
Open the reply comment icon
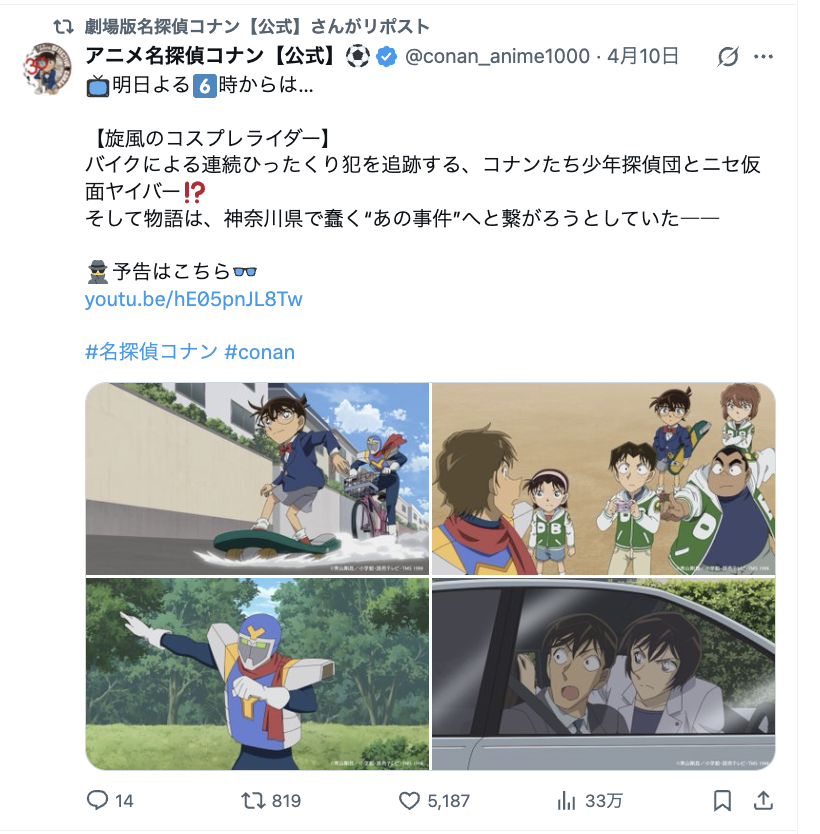point(97,800)
